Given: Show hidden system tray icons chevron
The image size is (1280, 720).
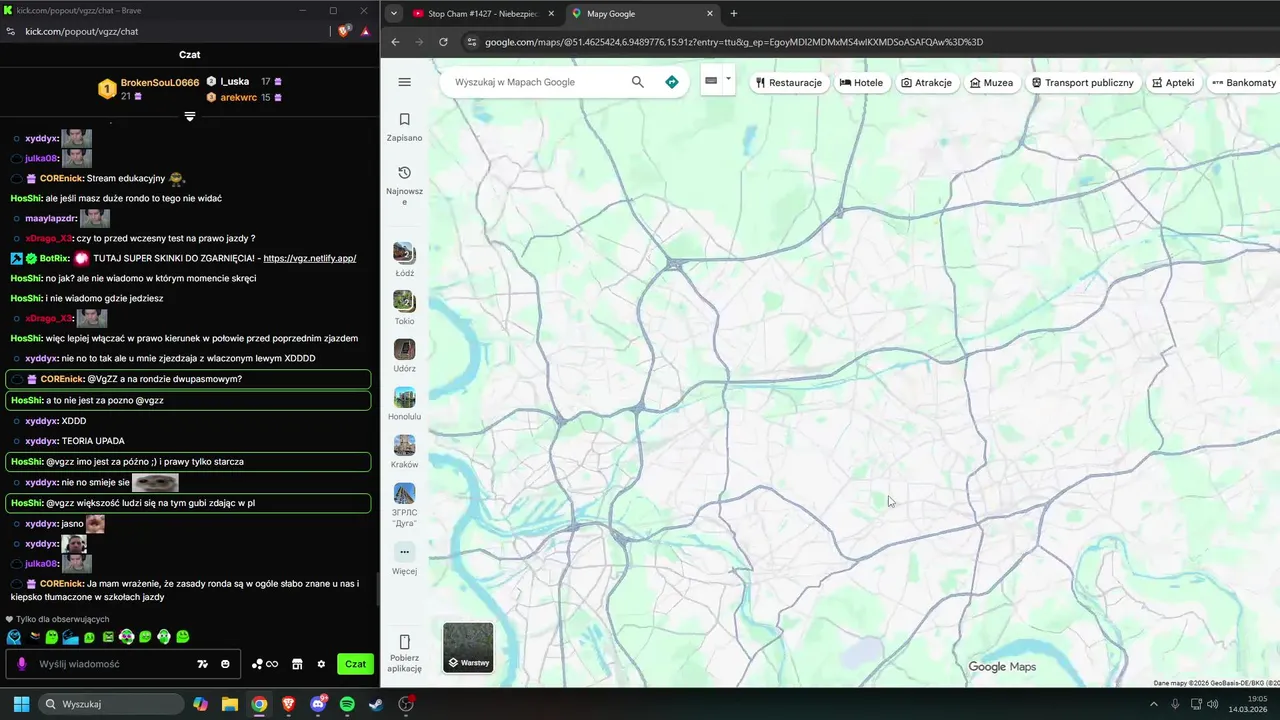Looking at the screenshot, I should click(x=1153, y=704).
